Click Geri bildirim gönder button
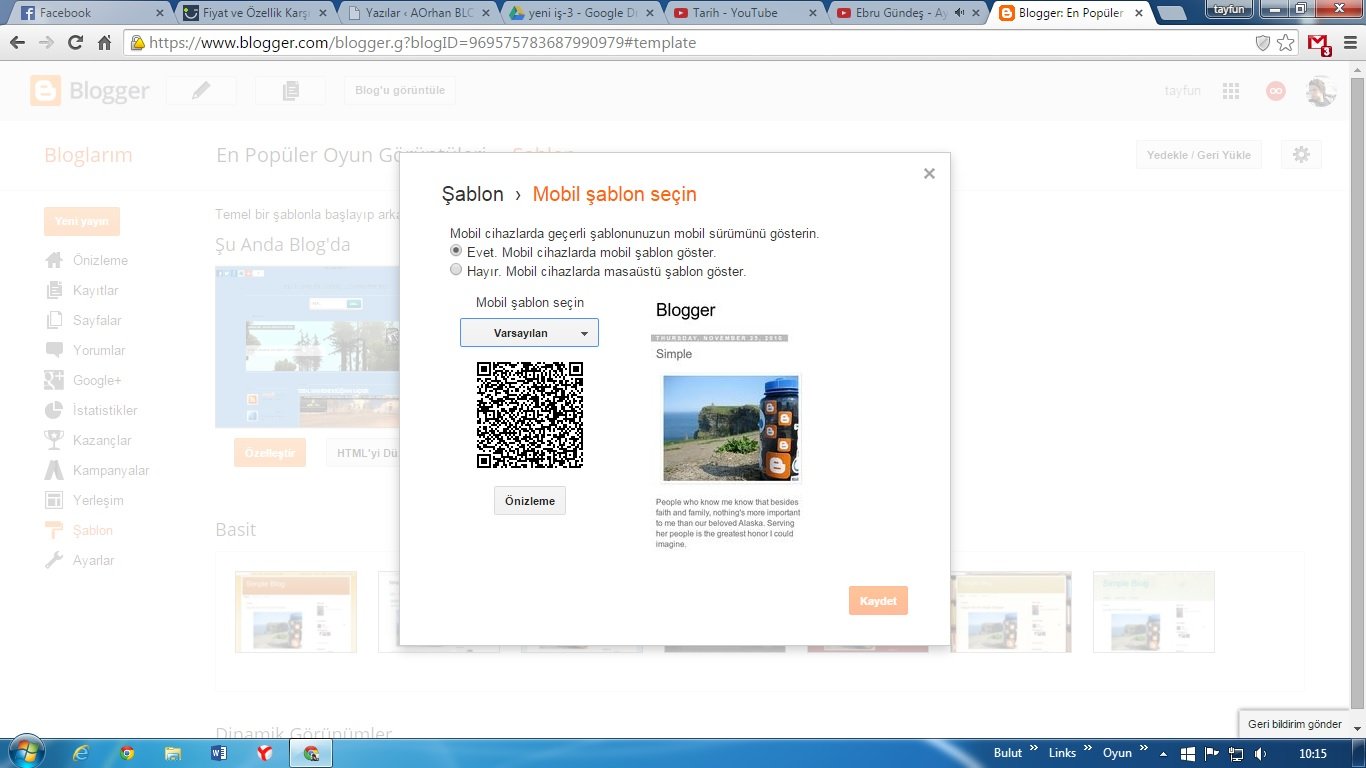The height and width of the screenshot is (768, 1366). 1294,724
